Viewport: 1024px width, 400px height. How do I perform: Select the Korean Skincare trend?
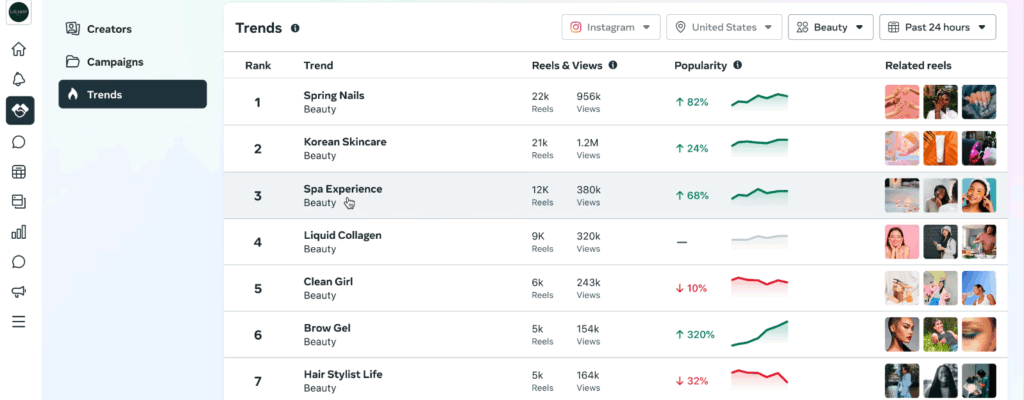344,142
